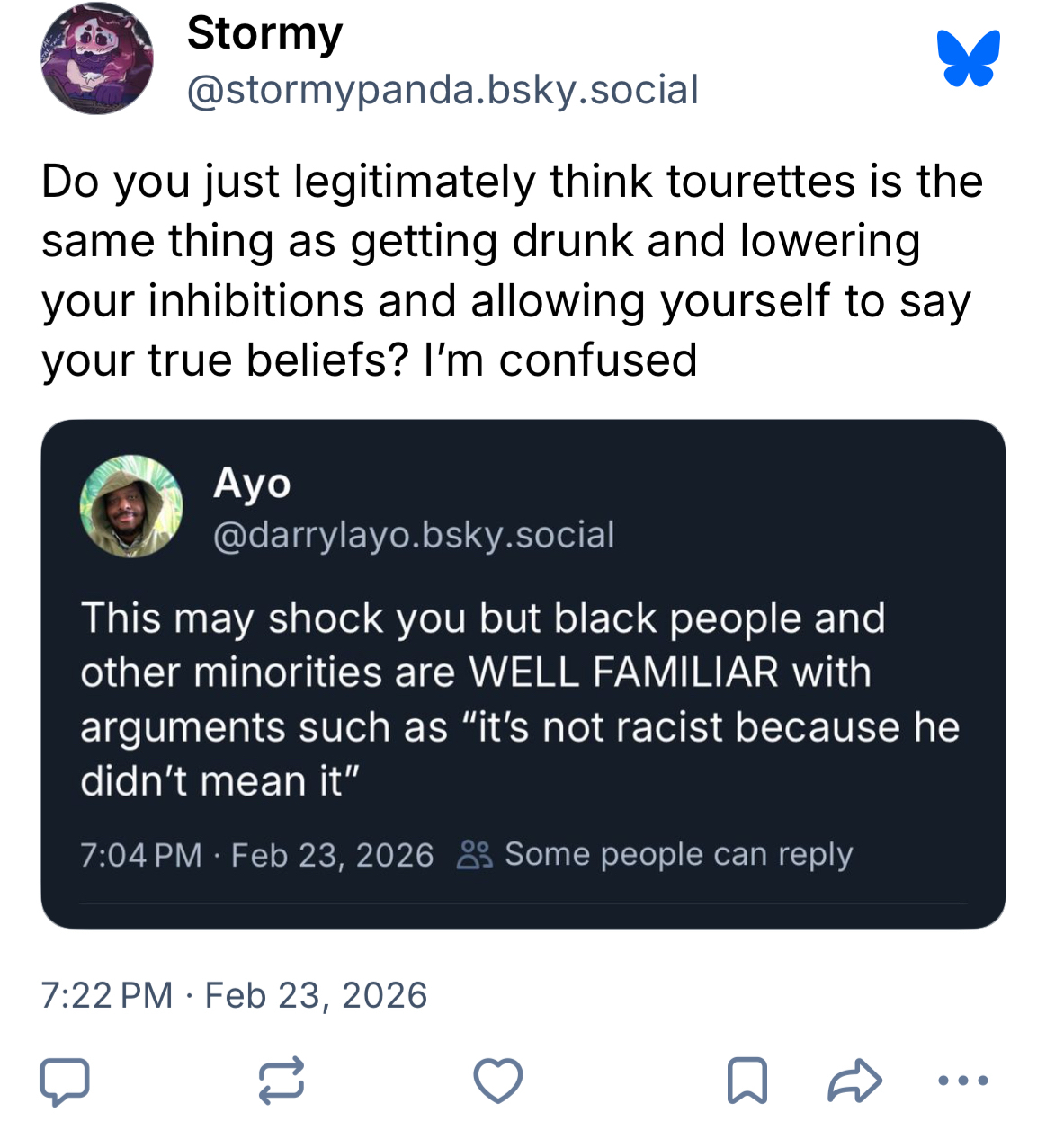
Task: Click the Some people can reply label
Action: click(x=678, y=854)
